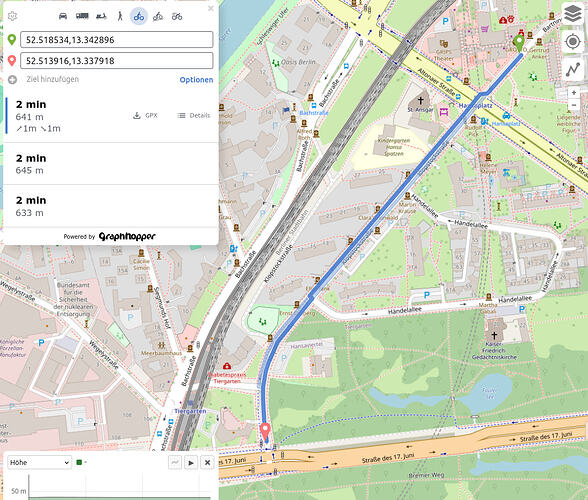Choose the racing bike profile
588x500 pixels.
(x=177, y=16)
